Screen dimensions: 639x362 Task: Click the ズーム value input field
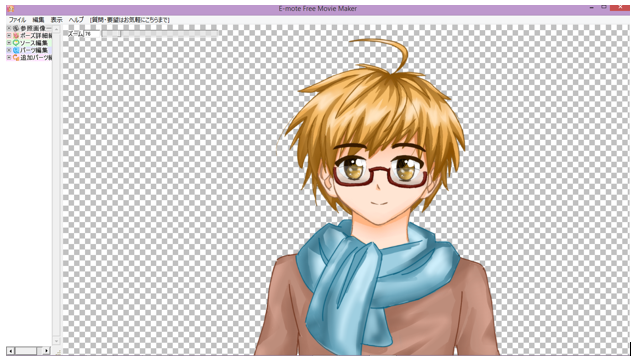coord(92,34)
